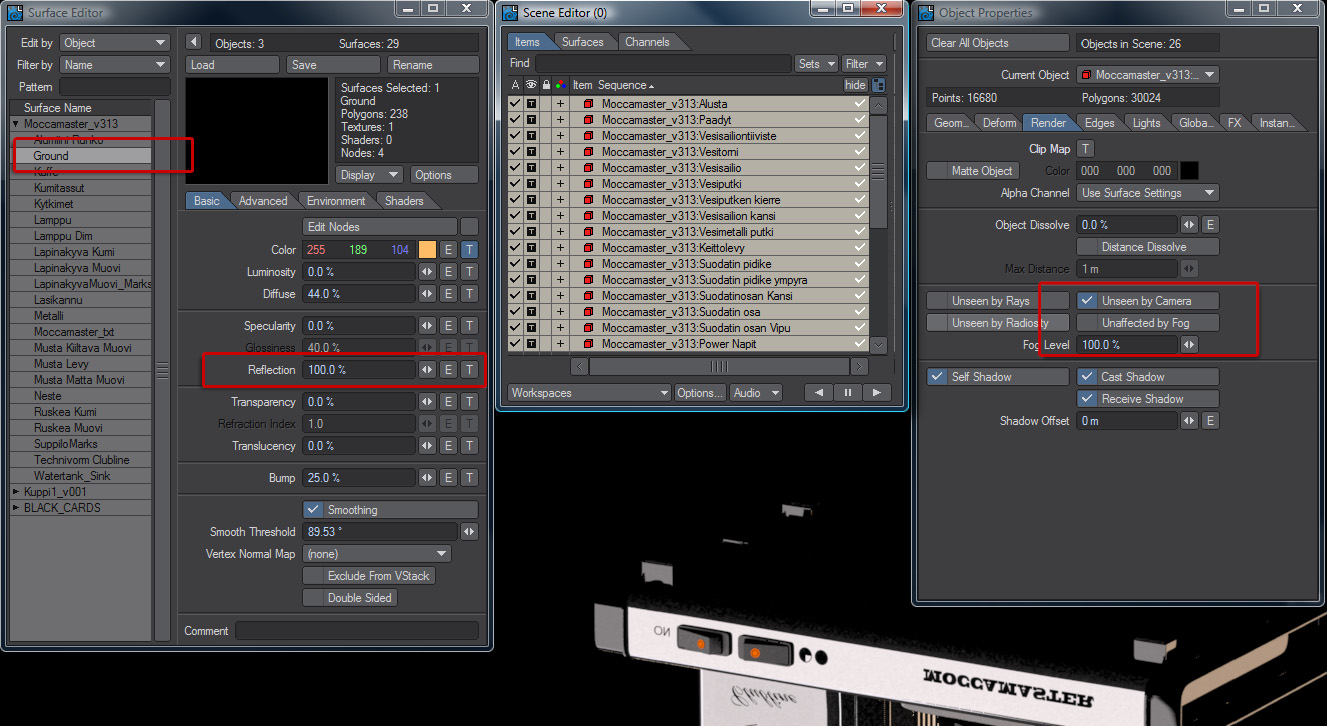Open Alpha Channel dropdown
1327x726 pixels.
tap(1147, 193)
